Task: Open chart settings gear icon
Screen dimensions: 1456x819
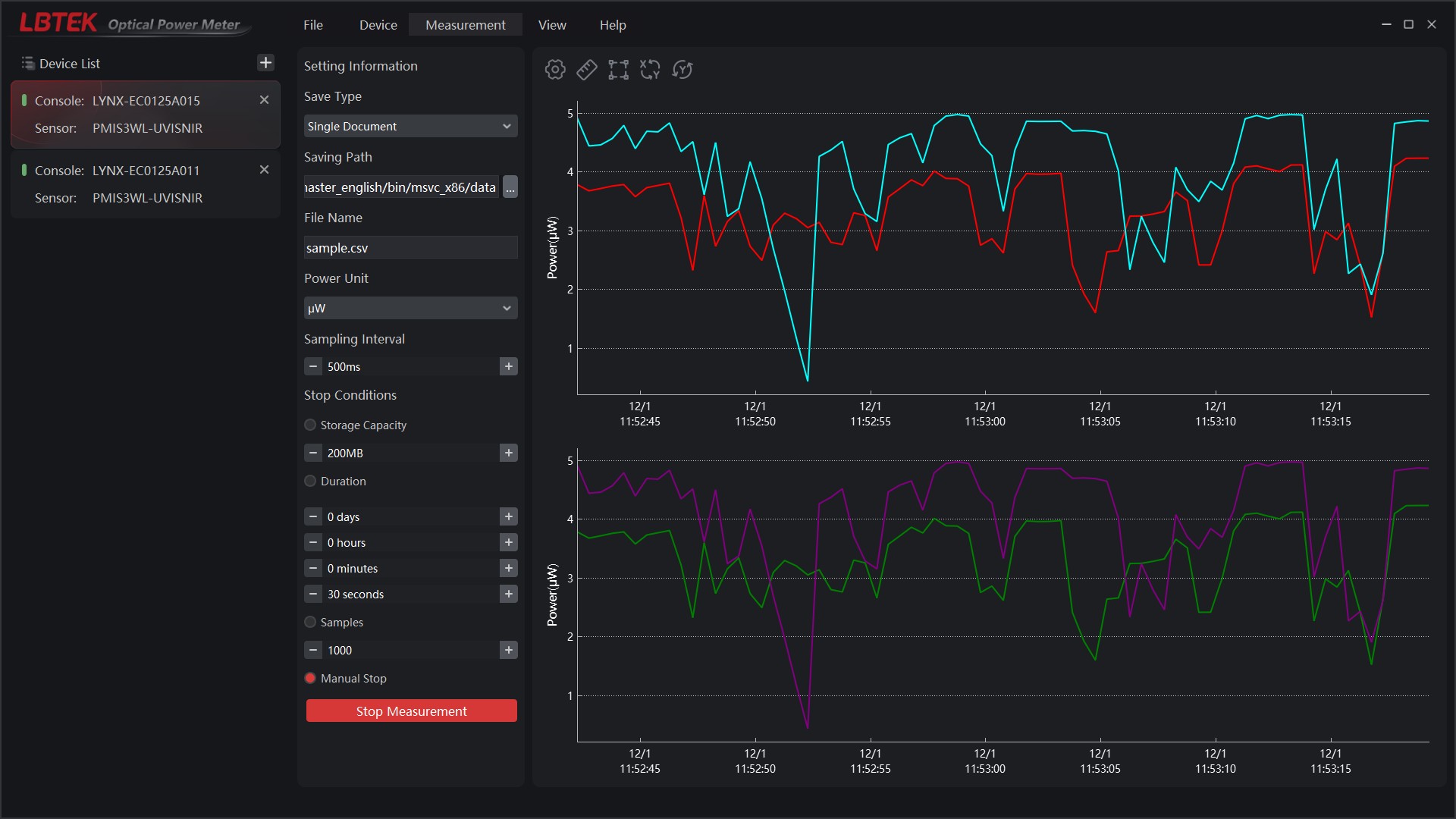Action: tap(555, 70)
